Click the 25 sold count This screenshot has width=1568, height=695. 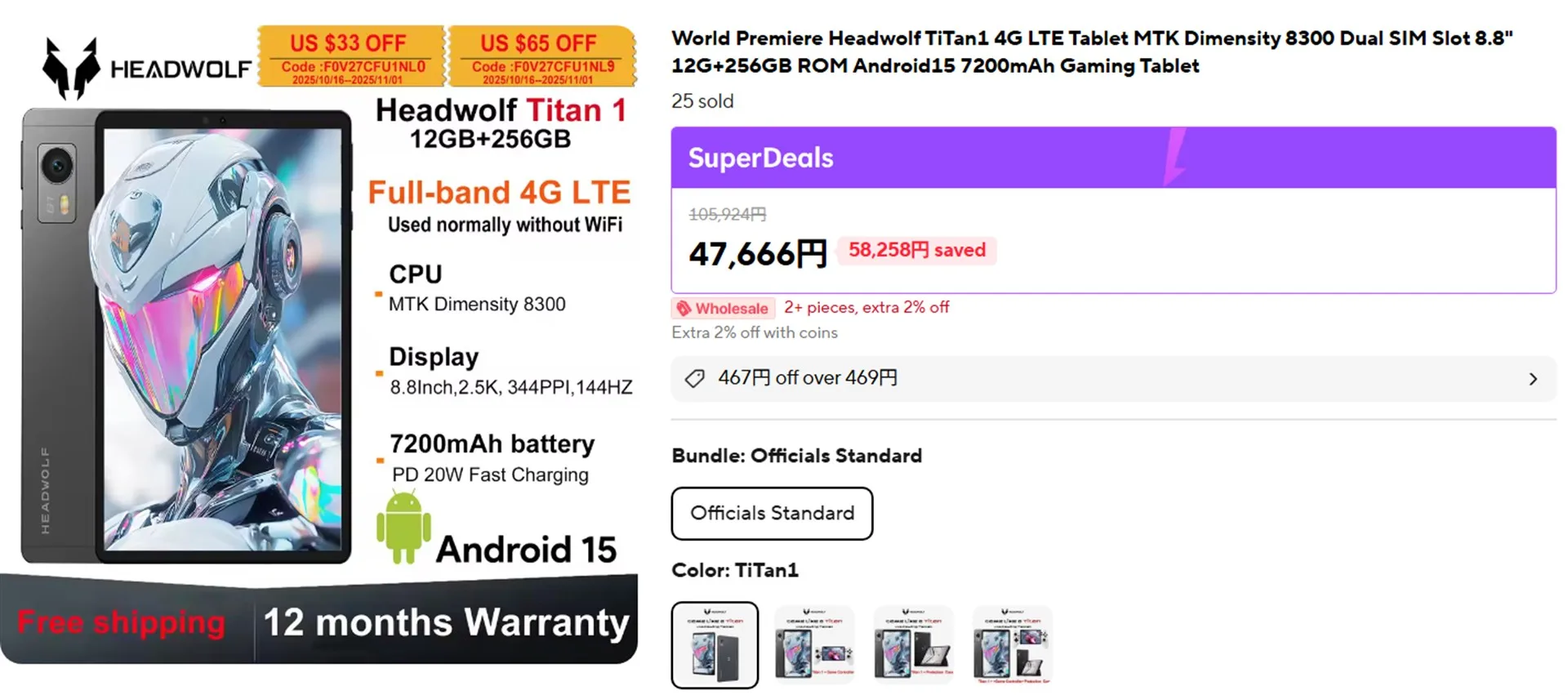(702, 101)
